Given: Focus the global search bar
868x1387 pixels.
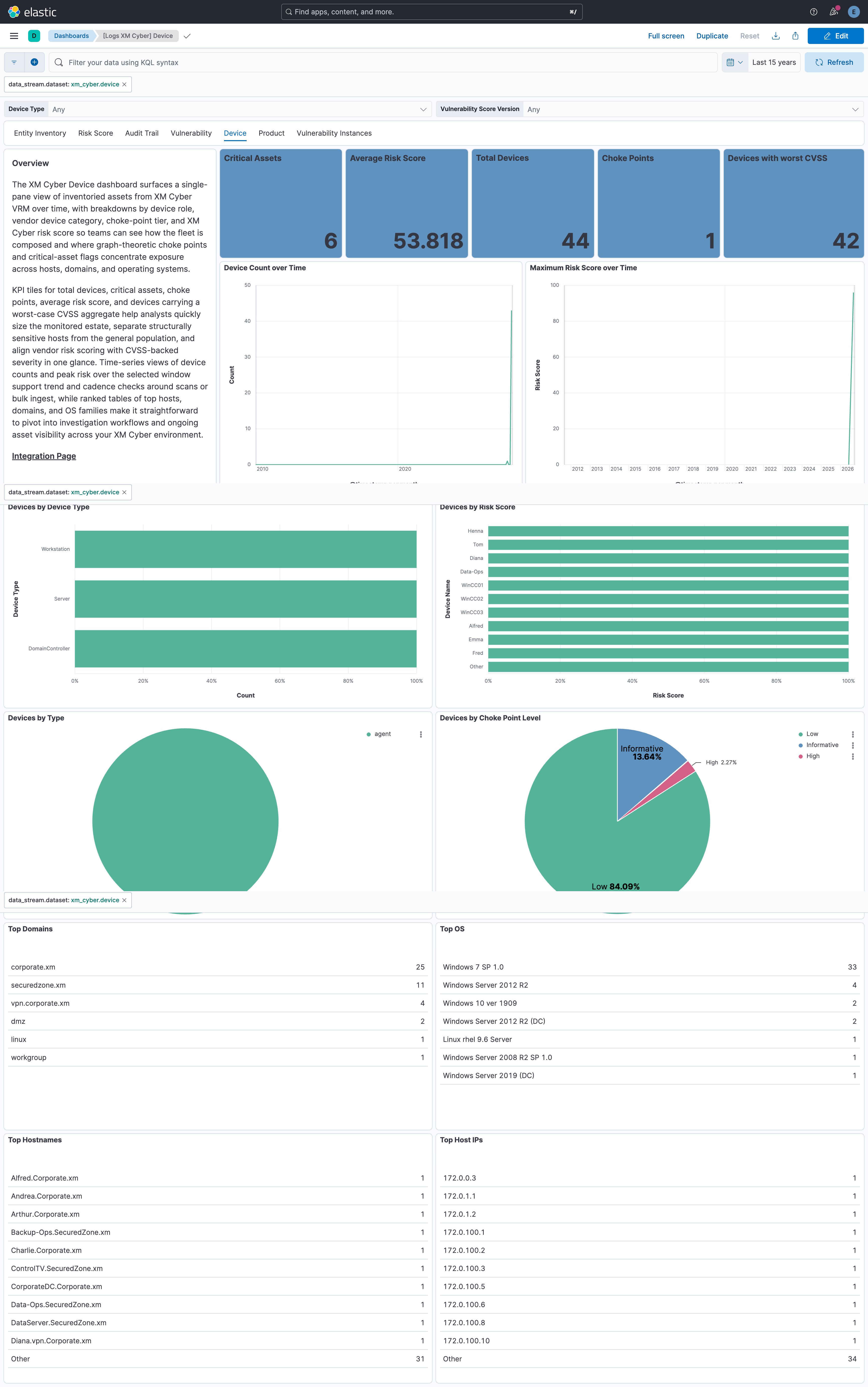Looking at the screenshot, I should click(432, 12).
